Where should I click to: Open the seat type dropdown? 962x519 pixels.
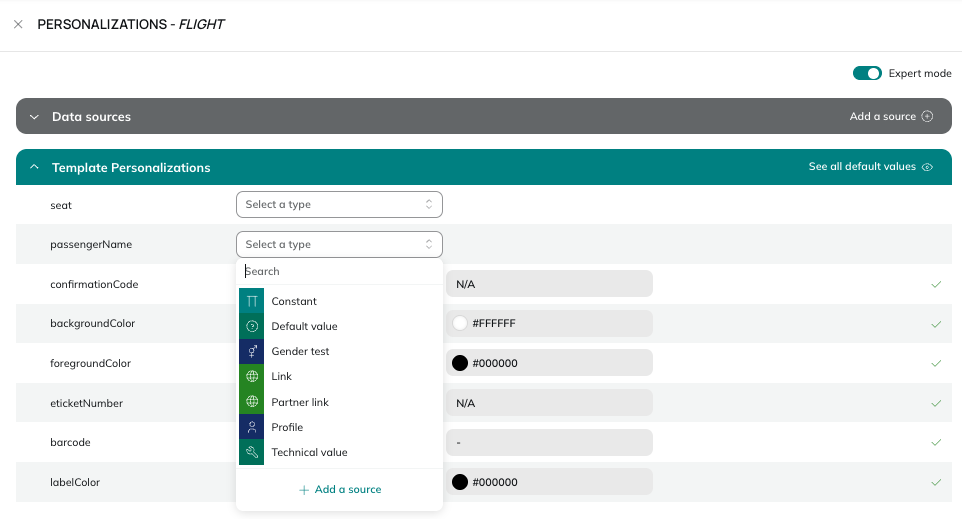pyautogui.click(x=339, y=204)
